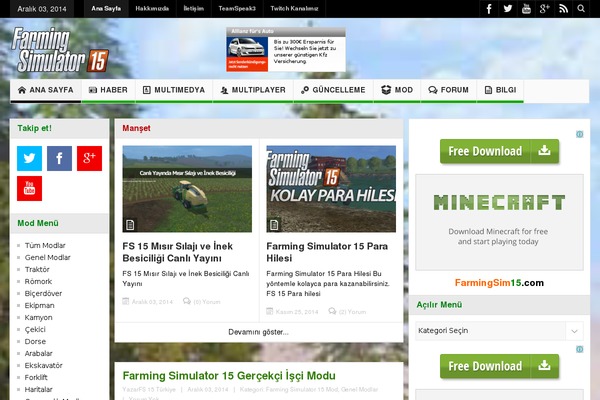Click comment bubble icon beside (2) Yorum
This screenshot has height=400, width=600.
[332, 311]
